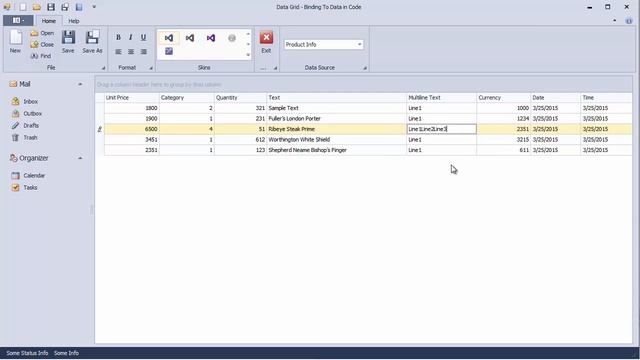The height and width of the screenshot is (360, 640).
Task: Apply the gray round skin icon
Action: (x=232, y=38)
